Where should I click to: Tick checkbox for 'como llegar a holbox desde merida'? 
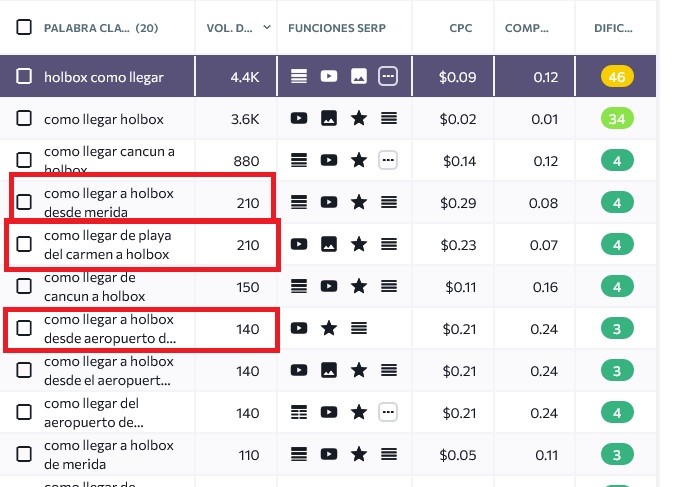coord(24,202)
